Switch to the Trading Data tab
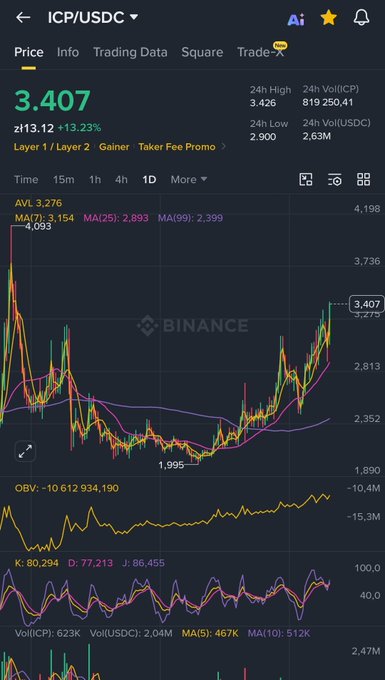Screen dimensions: 385x680 pos(130,52)
